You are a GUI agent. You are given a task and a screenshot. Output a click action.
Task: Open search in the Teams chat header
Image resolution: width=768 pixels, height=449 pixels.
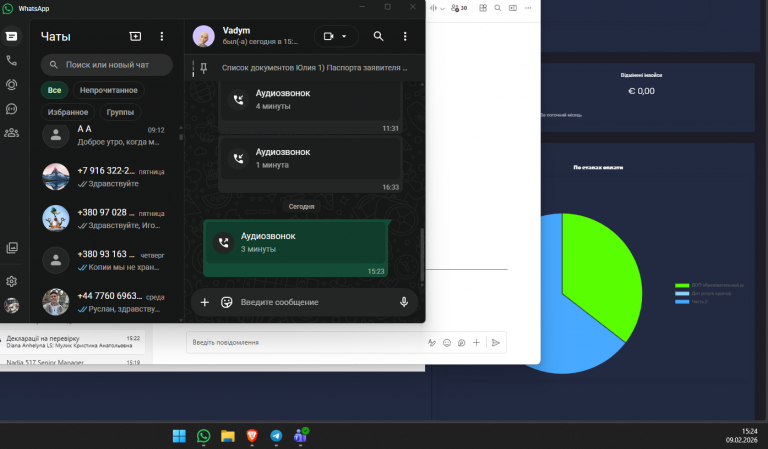(x=498, y=8)
